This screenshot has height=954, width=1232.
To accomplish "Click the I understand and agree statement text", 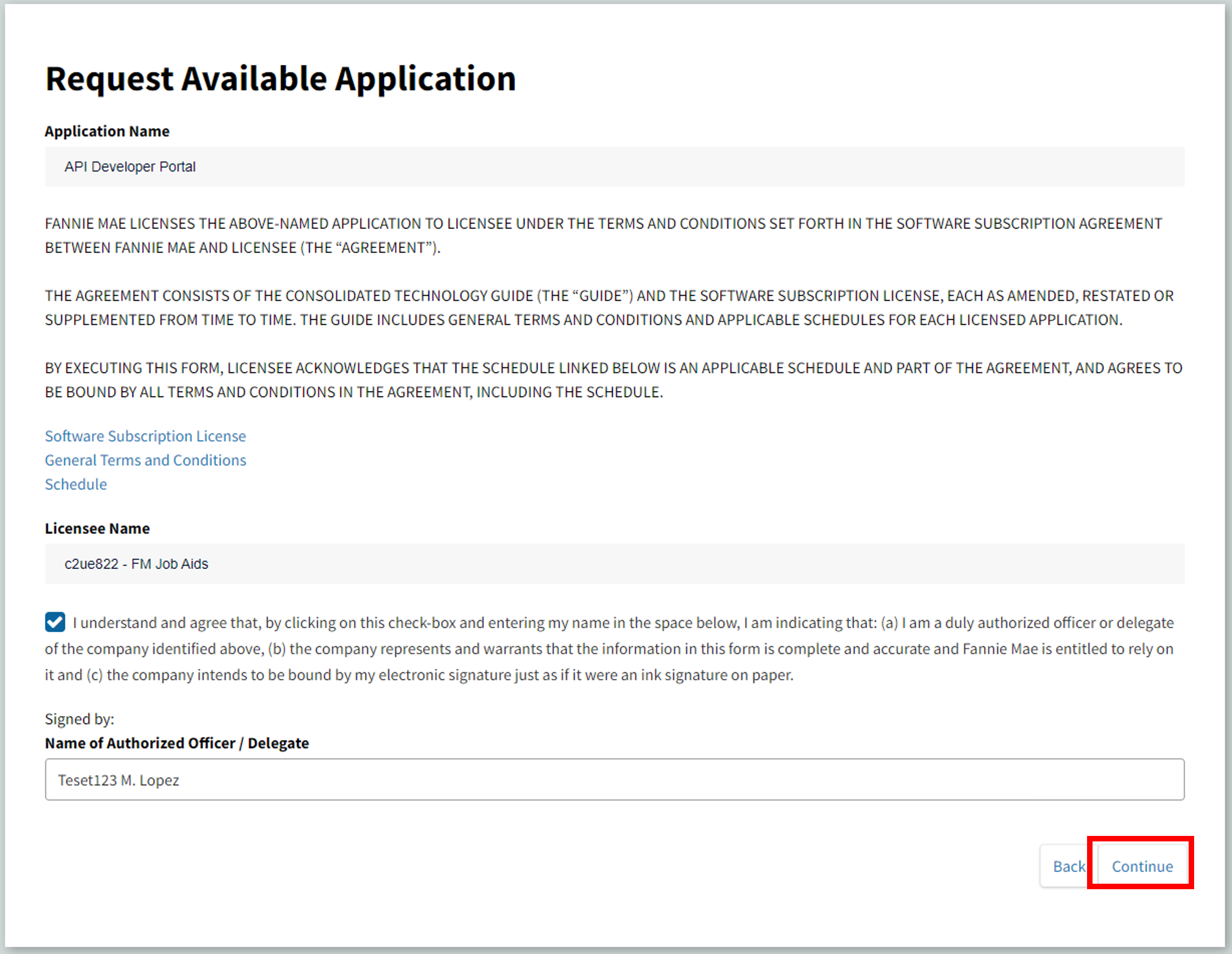I will pyautogui.click(x=609, y=649).
